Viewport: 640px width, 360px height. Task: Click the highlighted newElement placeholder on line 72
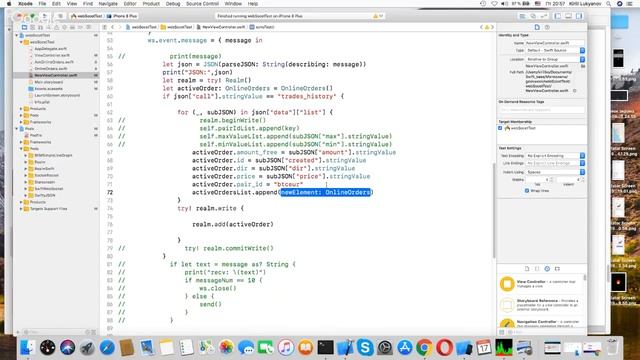coord(325,192)
